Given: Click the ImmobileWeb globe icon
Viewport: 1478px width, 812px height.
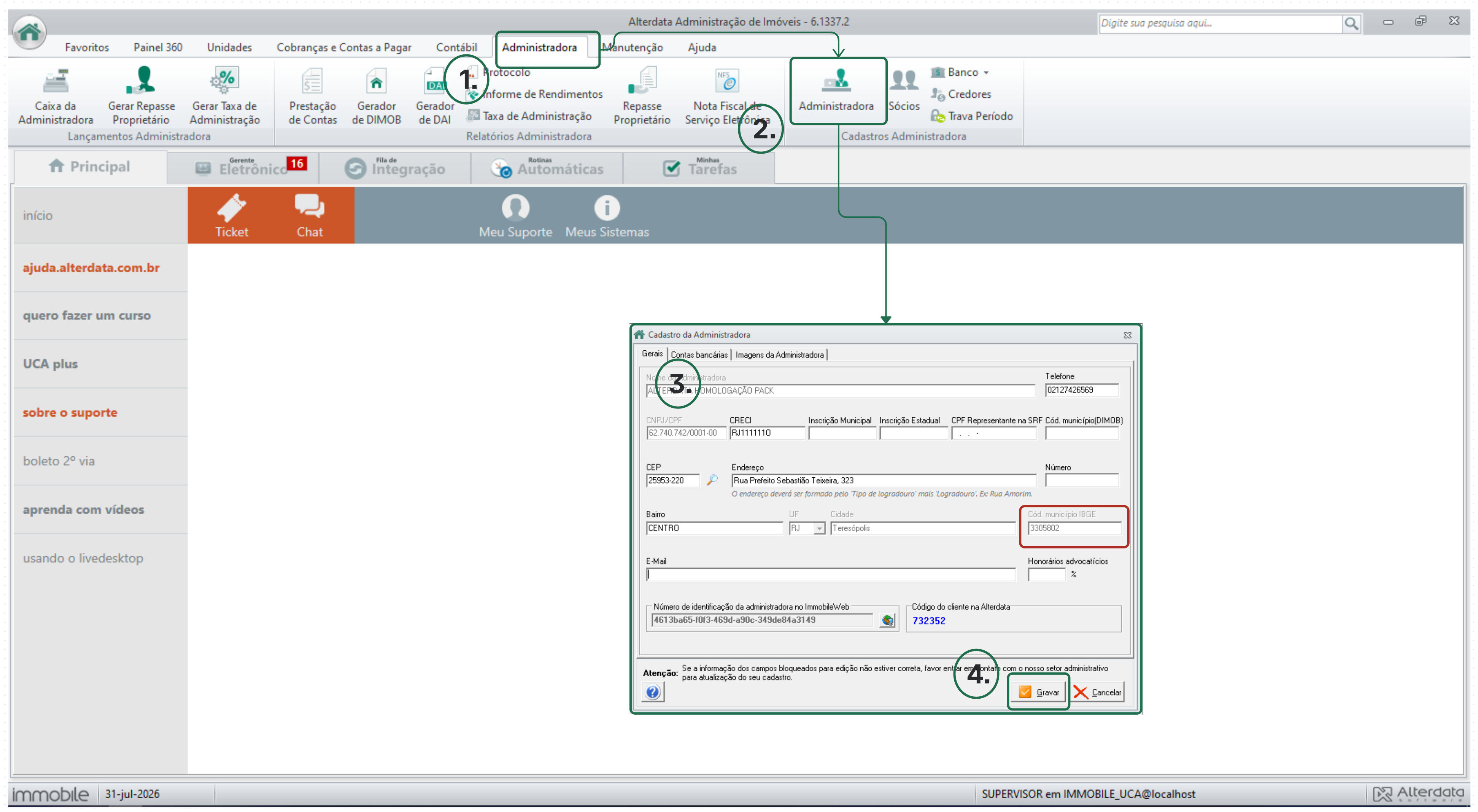Looking at the screenshot, I should pos(888,620).
